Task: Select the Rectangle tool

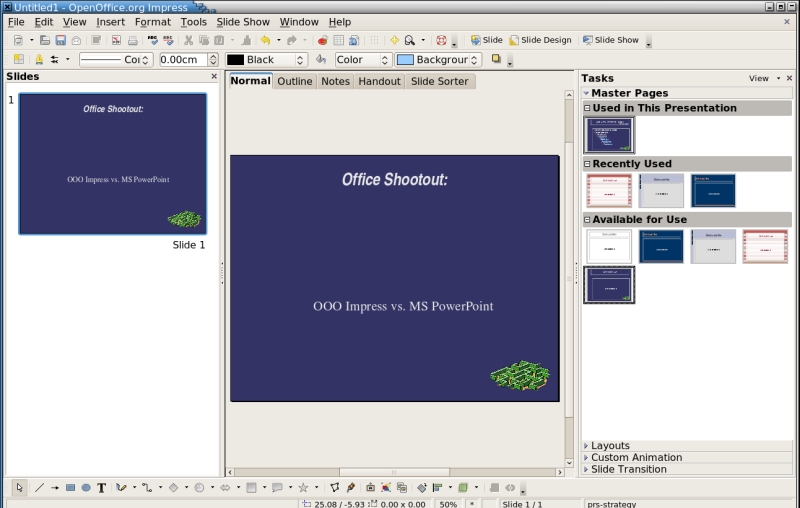Action: [70, 488]
